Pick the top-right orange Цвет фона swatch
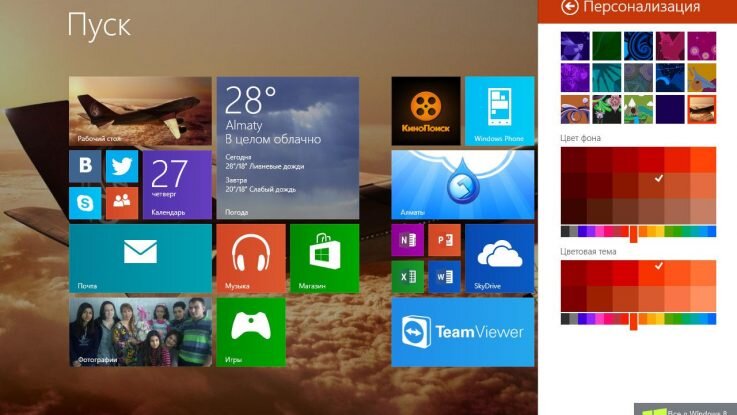This screenshot has width=737, height=415. pyautogui.click(x=703, y=160)
